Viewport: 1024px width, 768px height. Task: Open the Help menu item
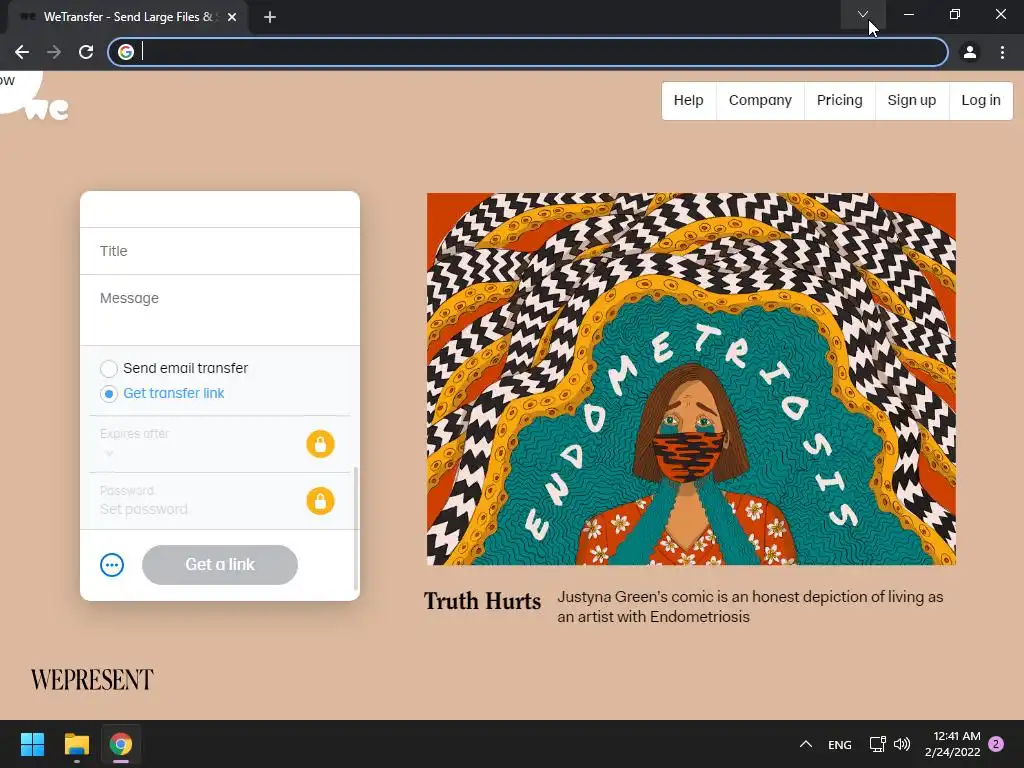click(688, 101)
